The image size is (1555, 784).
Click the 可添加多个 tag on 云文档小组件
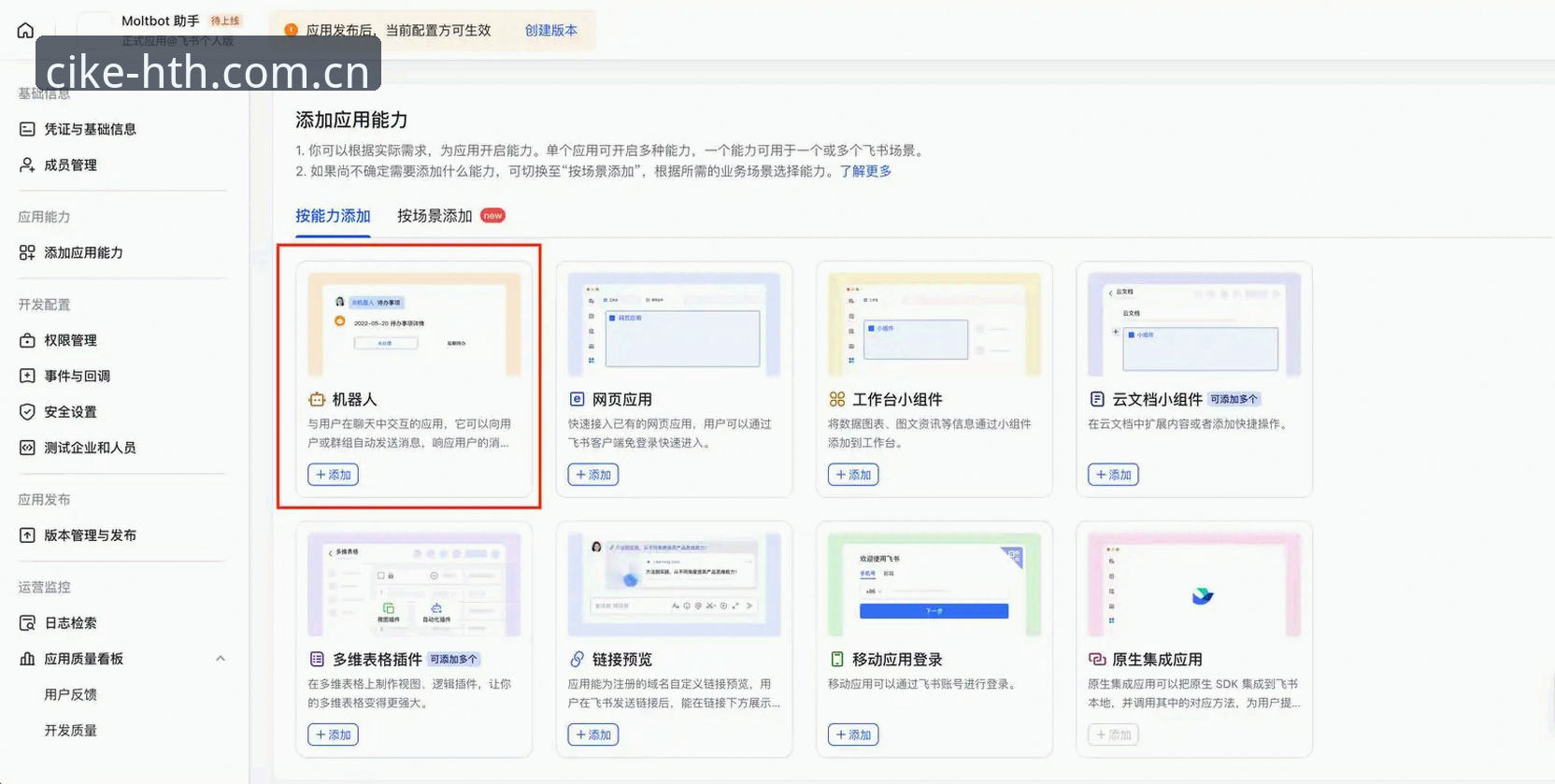coord(1234,399)
